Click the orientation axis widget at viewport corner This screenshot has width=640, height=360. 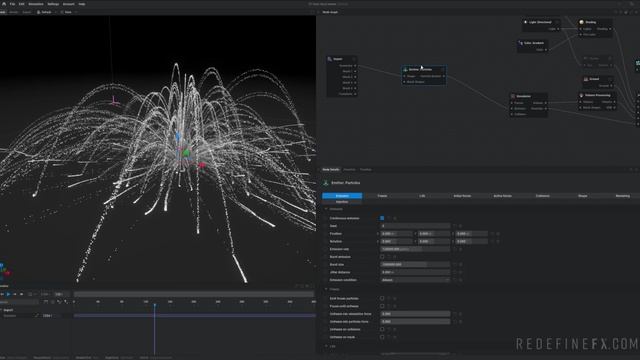coord(4,271)
